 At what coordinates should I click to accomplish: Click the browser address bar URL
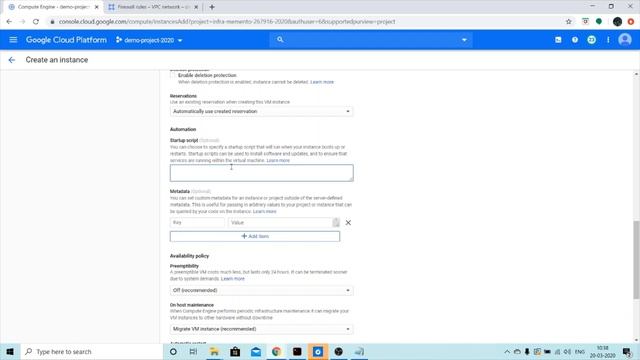point(227,22)
